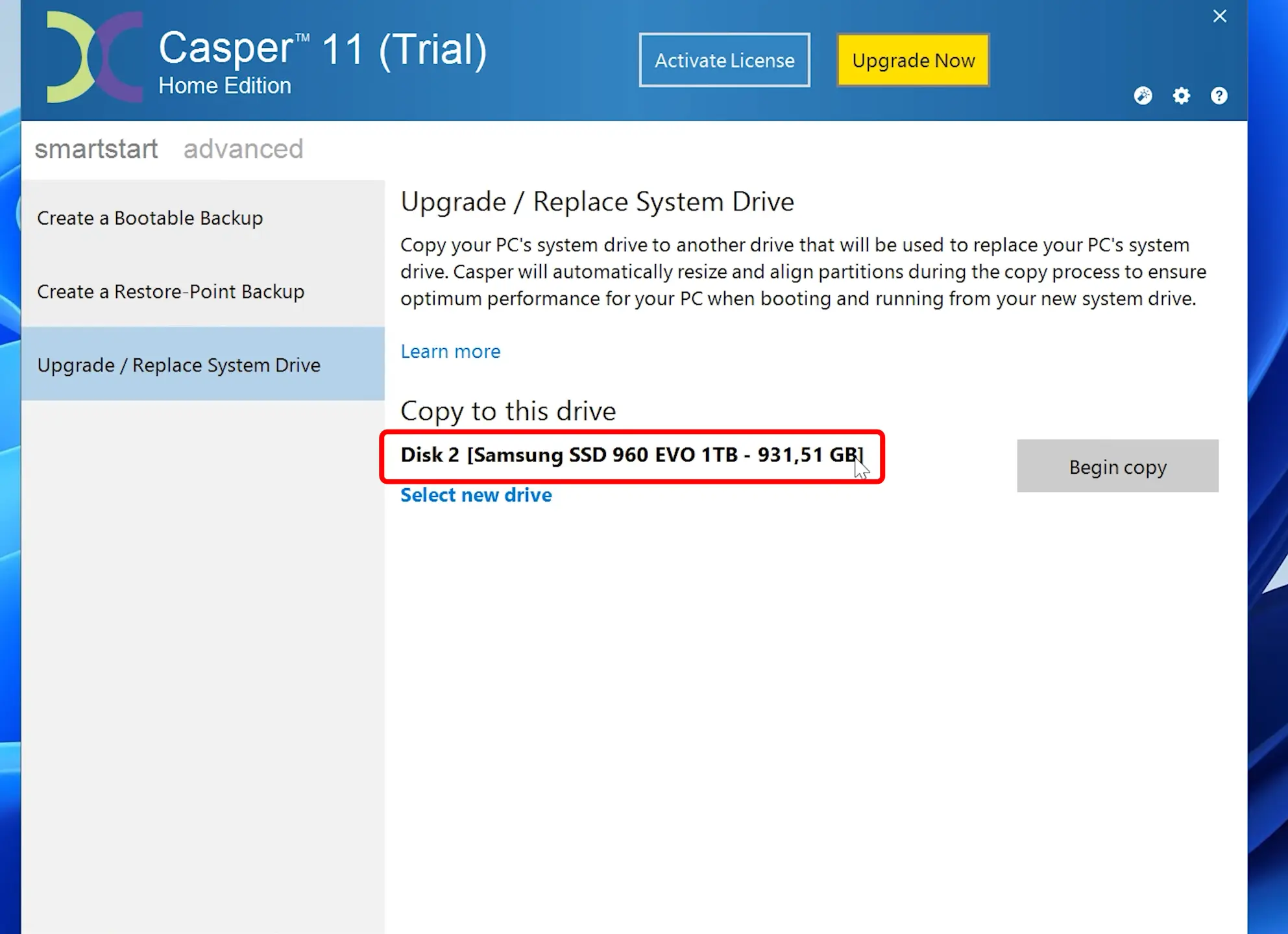
Task: Open the tools wrench icon
Action: click(x=1143, y=96)
